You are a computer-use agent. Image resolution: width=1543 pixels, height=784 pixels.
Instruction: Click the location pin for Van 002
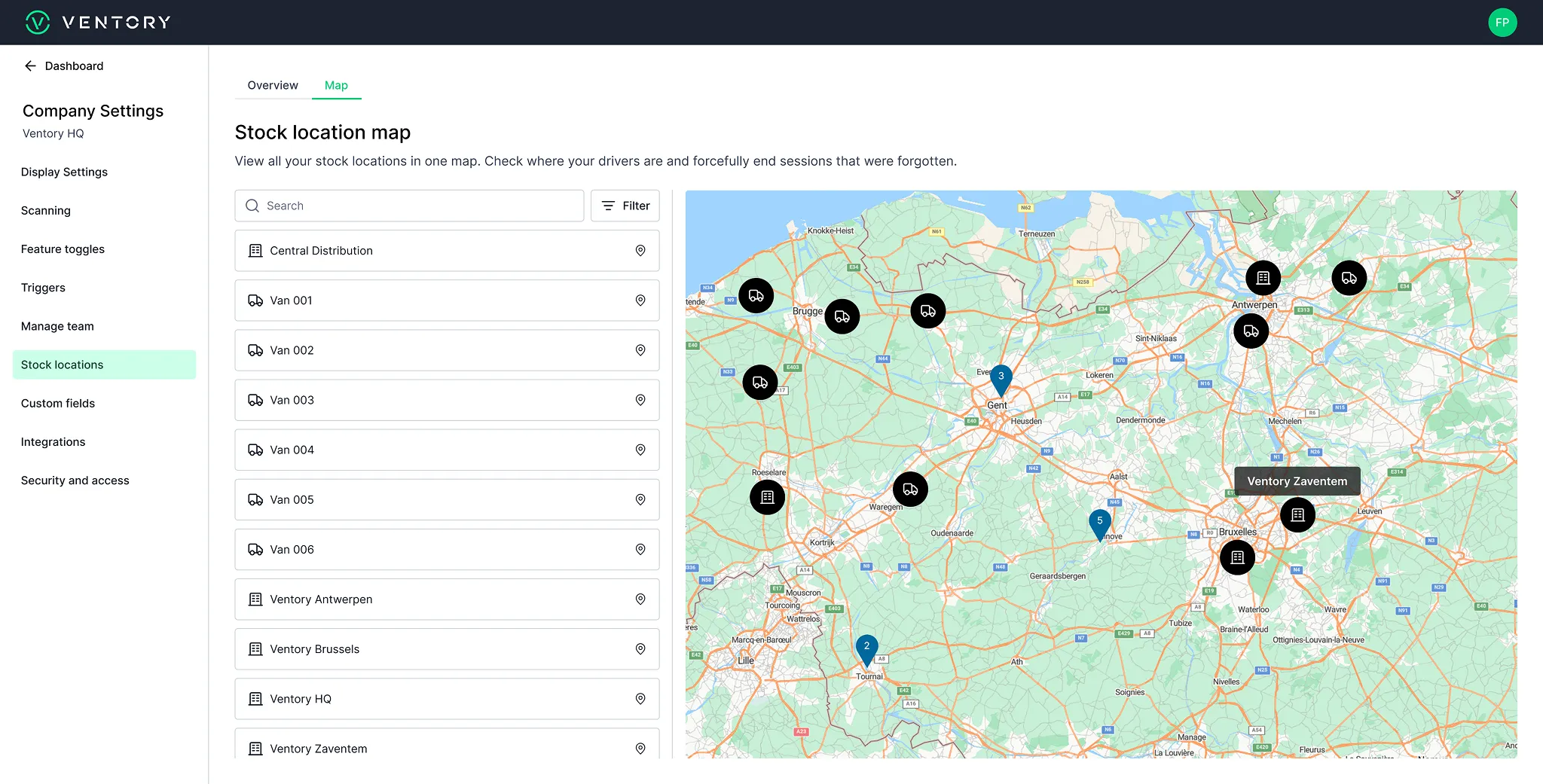click(640, 350)
